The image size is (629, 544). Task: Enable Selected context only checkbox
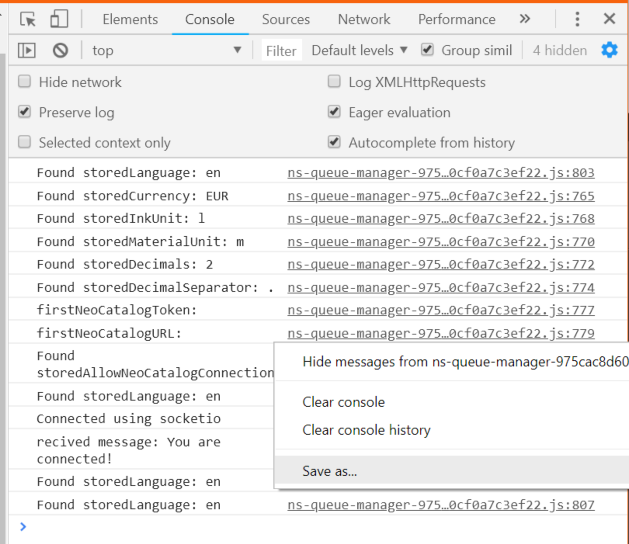[24, 142]
